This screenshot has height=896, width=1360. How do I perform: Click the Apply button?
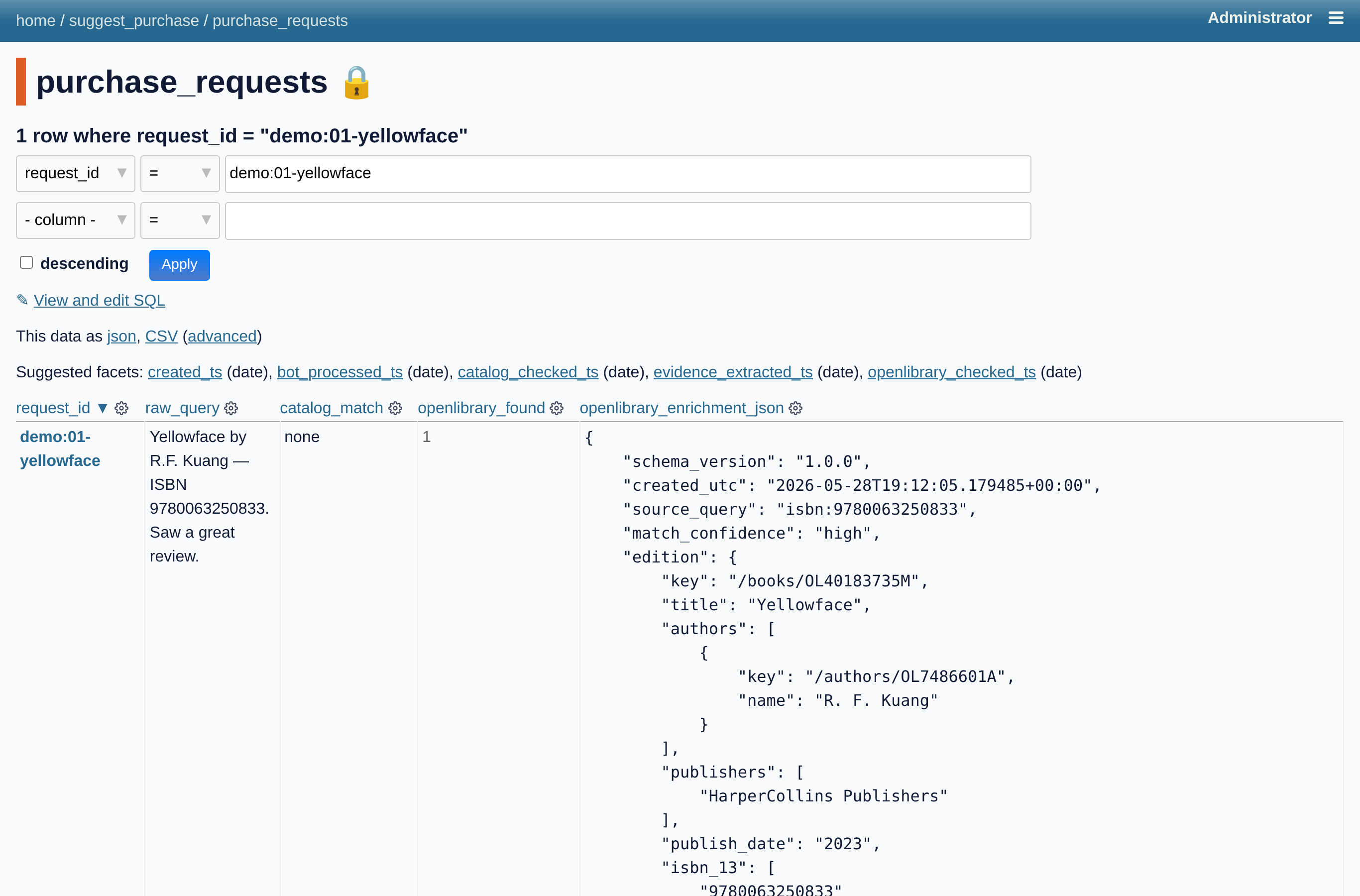coord(179,265)
